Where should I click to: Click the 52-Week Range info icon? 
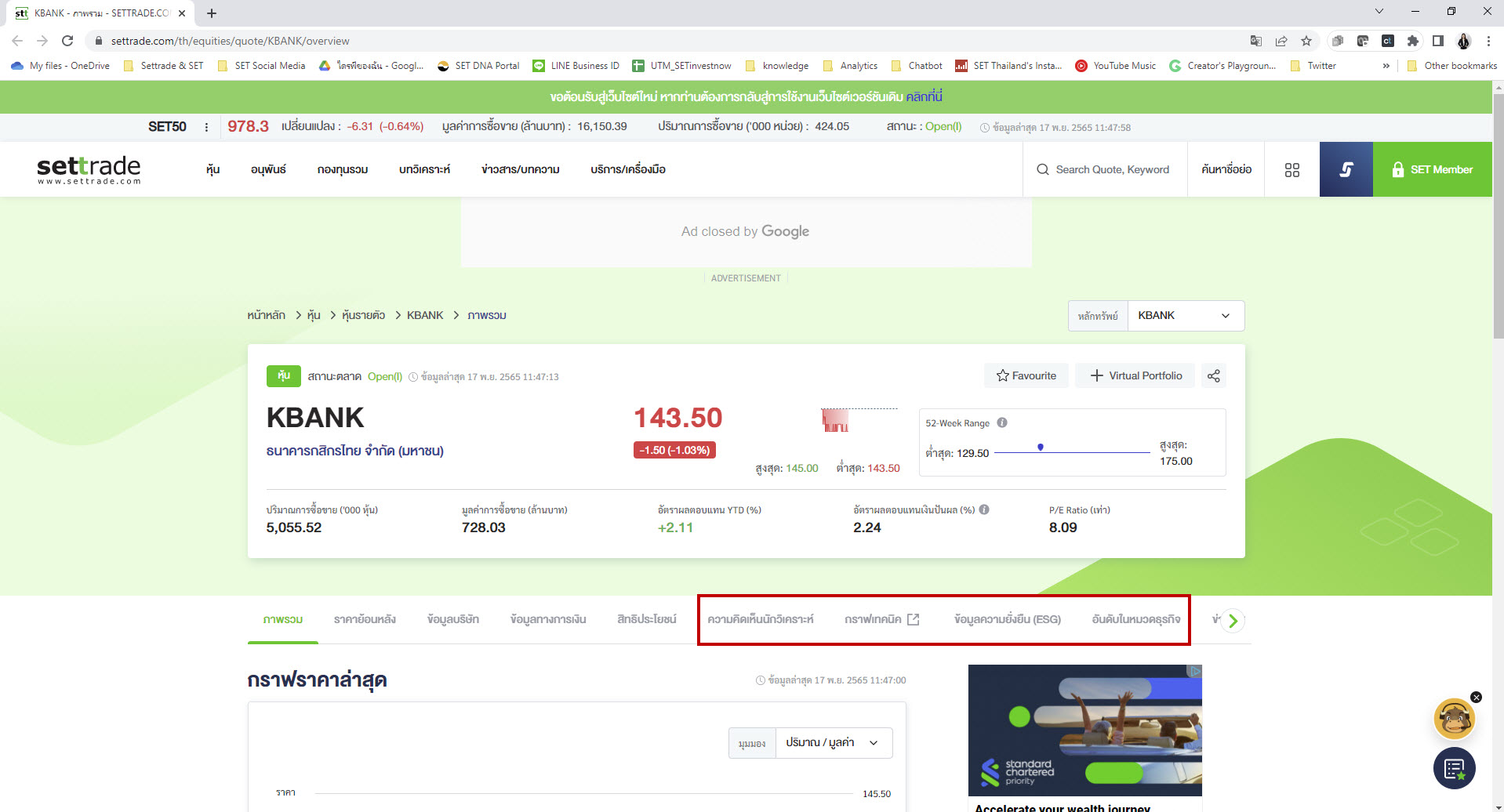1001,422
